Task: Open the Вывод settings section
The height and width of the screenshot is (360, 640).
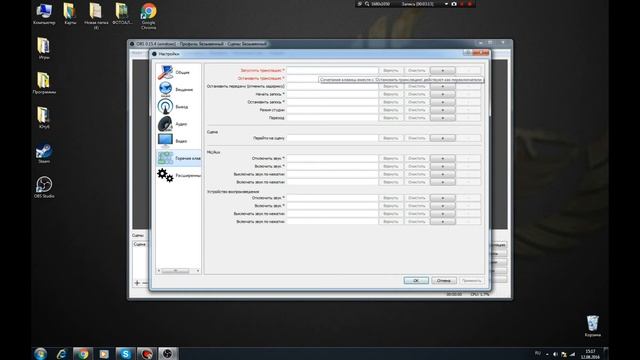Action: coord(178,107)
